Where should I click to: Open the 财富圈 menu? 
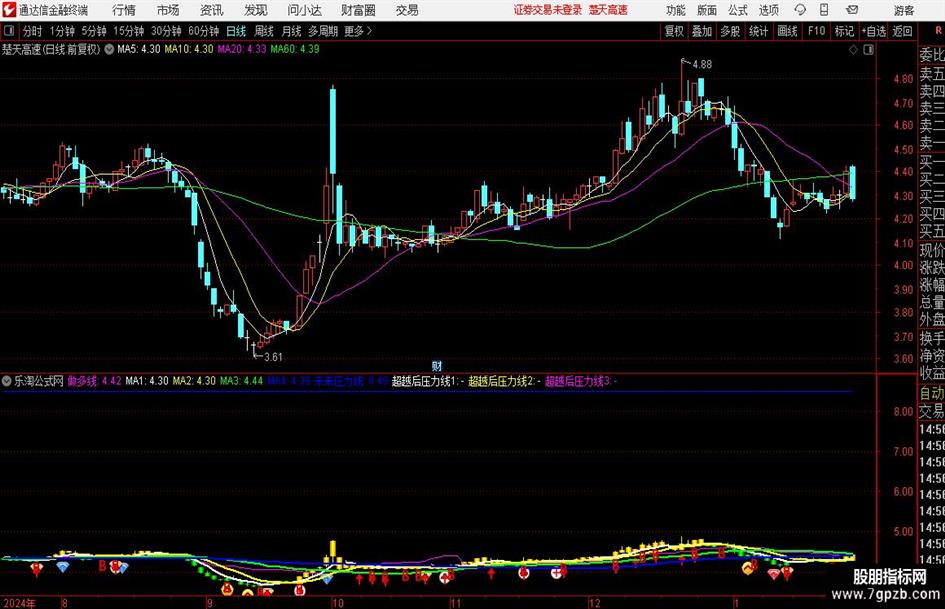[x=358, y=10]
